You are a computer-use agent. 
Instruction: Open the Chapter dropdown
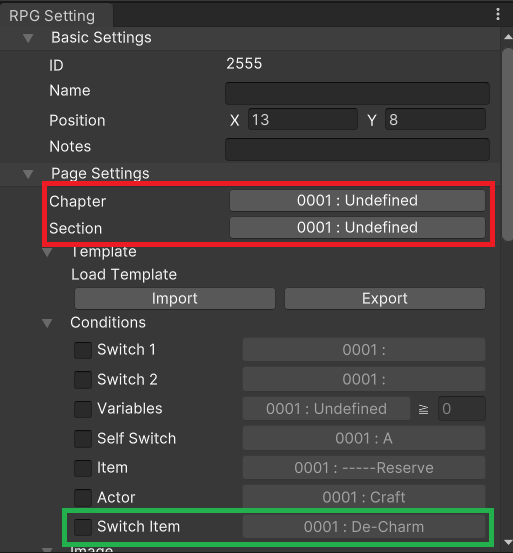pyautogui.click(x=357, y=201)
